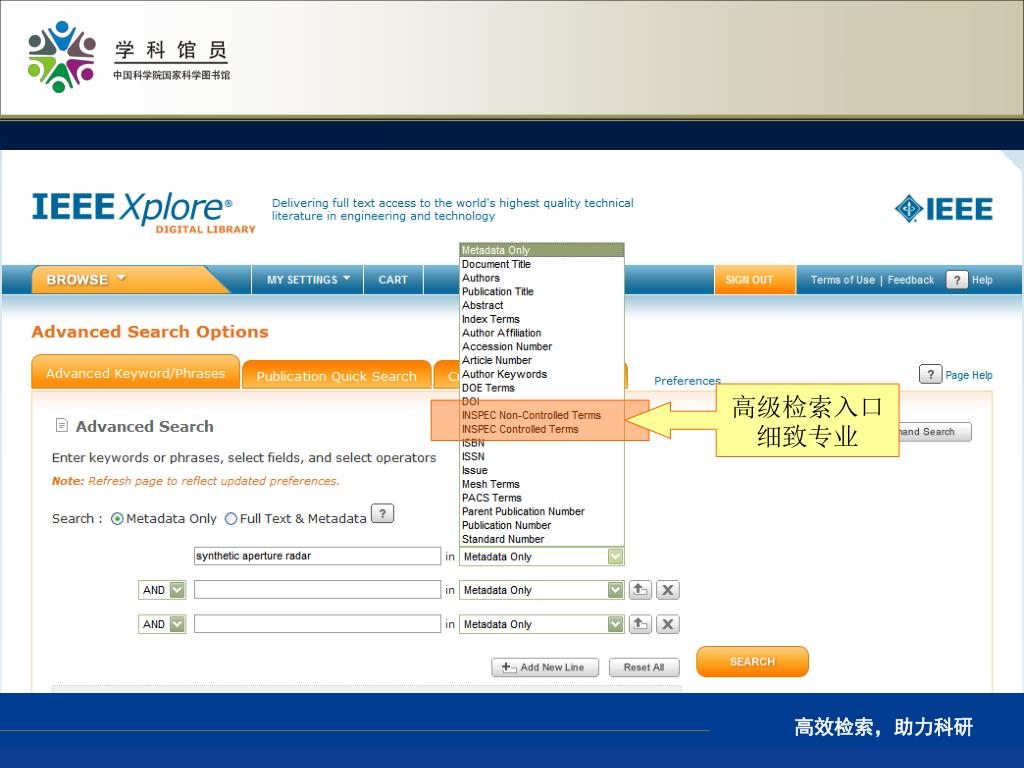Open the Preferences link
Screen dimensions: 1024x768
pos(687,381)
